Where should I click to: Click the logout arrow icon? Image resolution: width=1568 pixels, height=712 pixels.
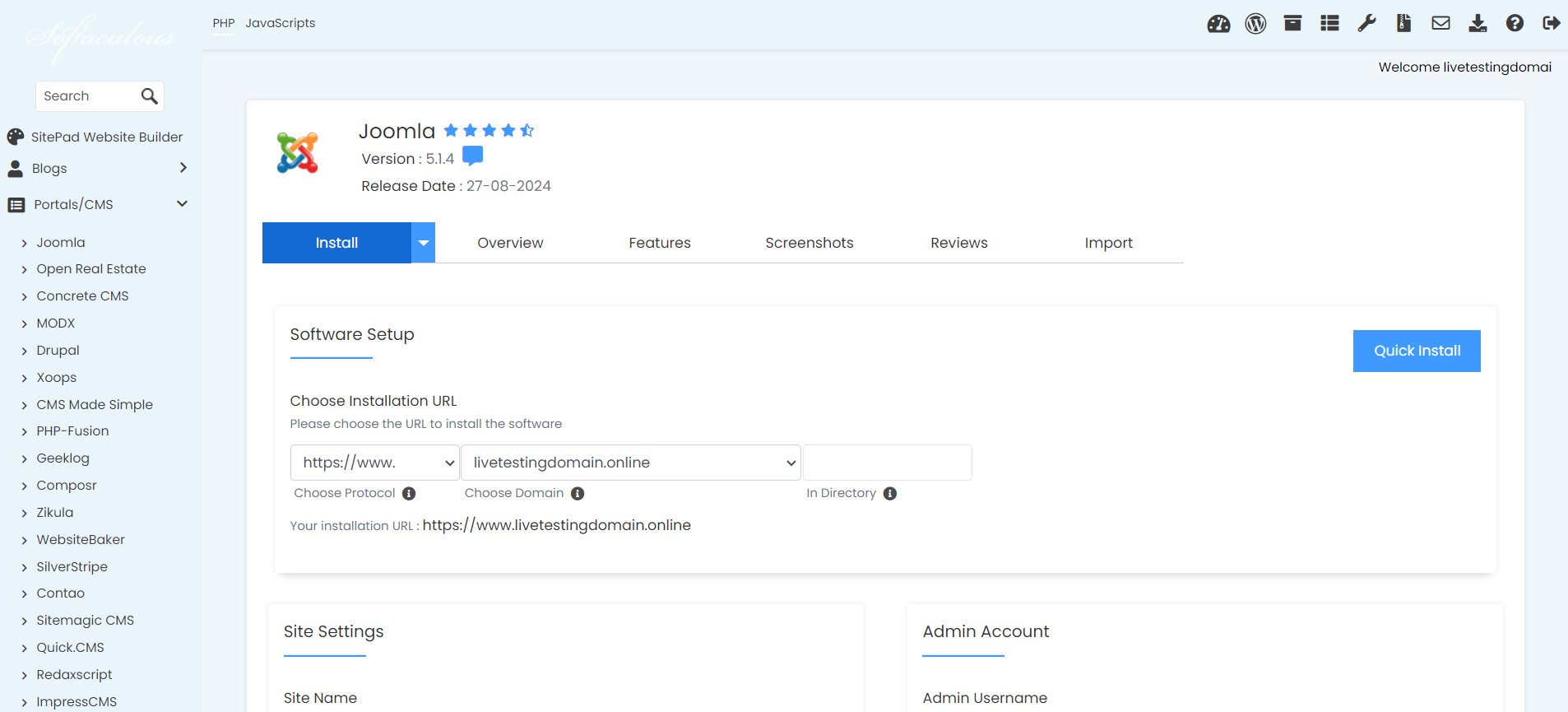coord(1552,23)
